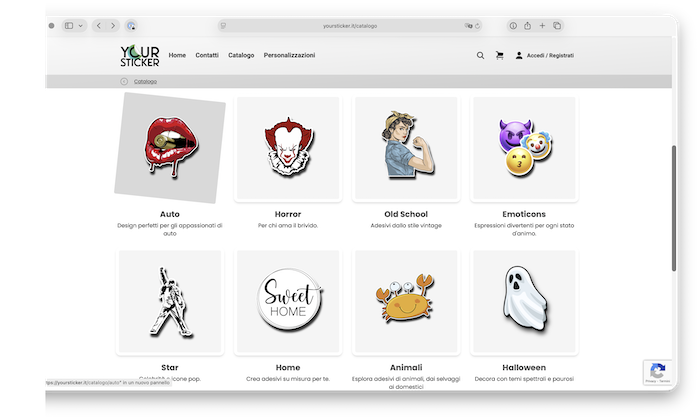This screenshot has height=420, width=700.
Task: Click the YourSticker logo
Action: (x=139, y=56)
